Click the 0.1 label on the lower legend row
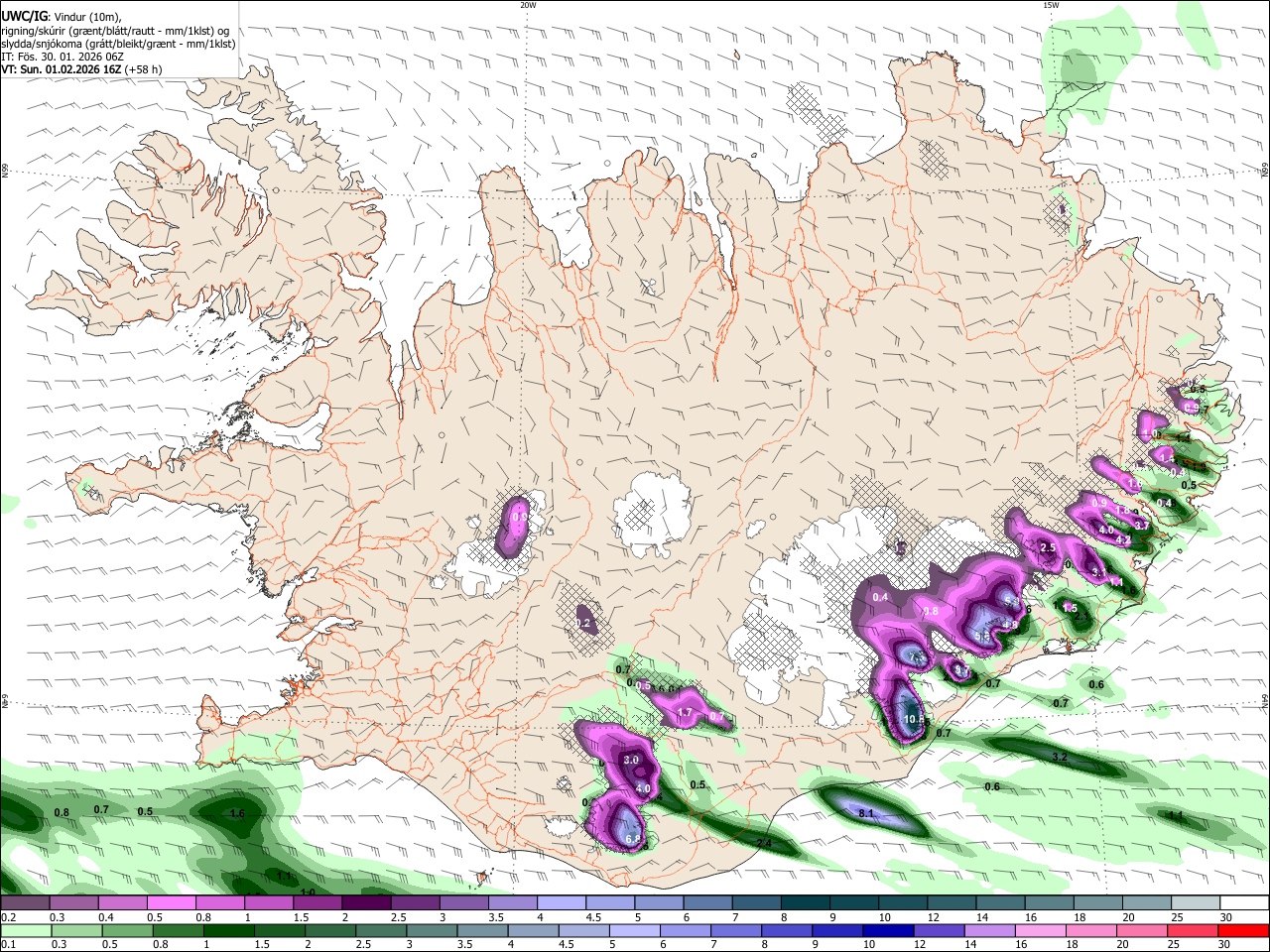Viewport: 1270px width, 952px height. [x=8, y=945]
